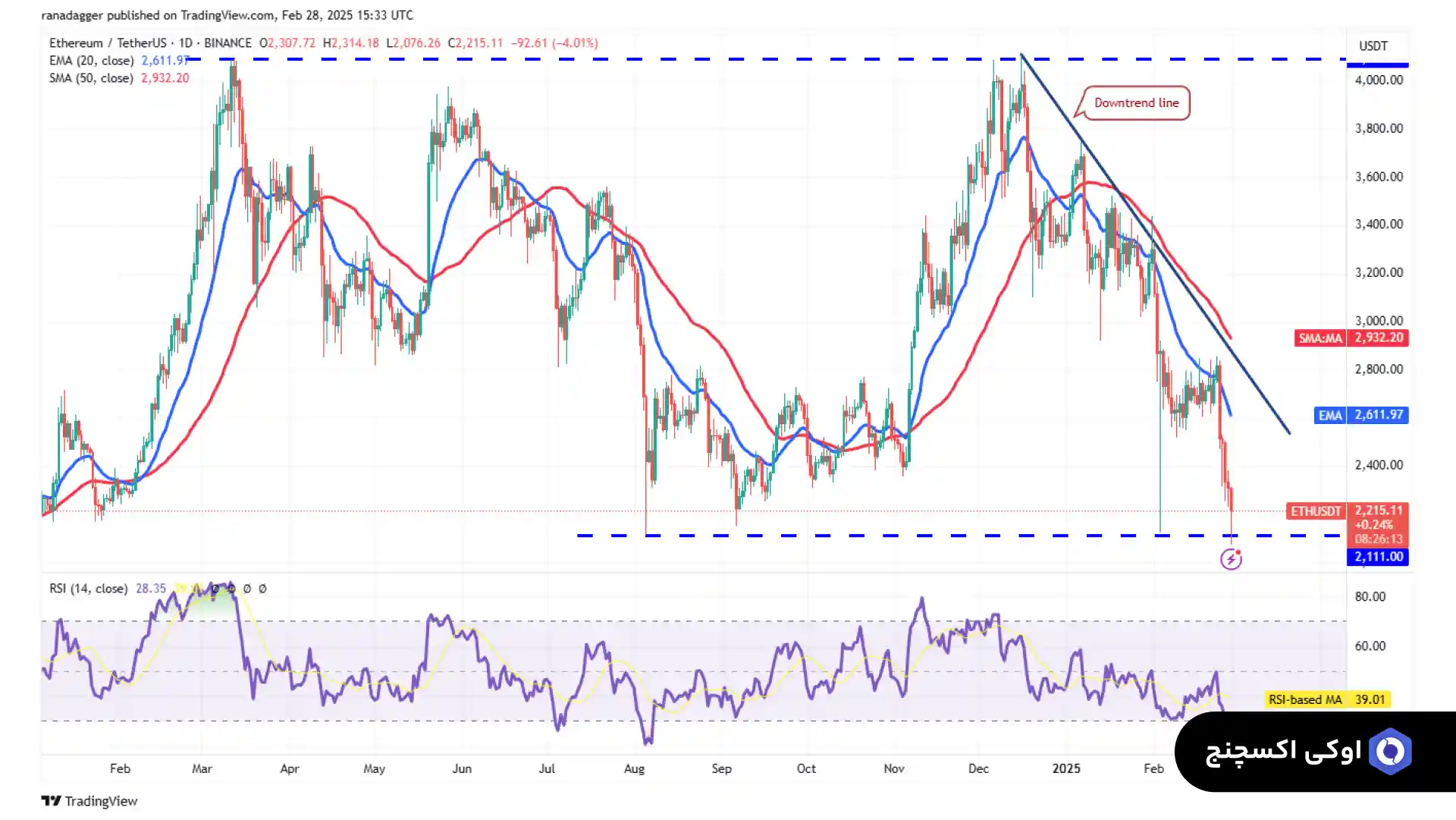Click the RSI-based MA 39.01 tag
1456x820 pixels.
(1327, 699)
